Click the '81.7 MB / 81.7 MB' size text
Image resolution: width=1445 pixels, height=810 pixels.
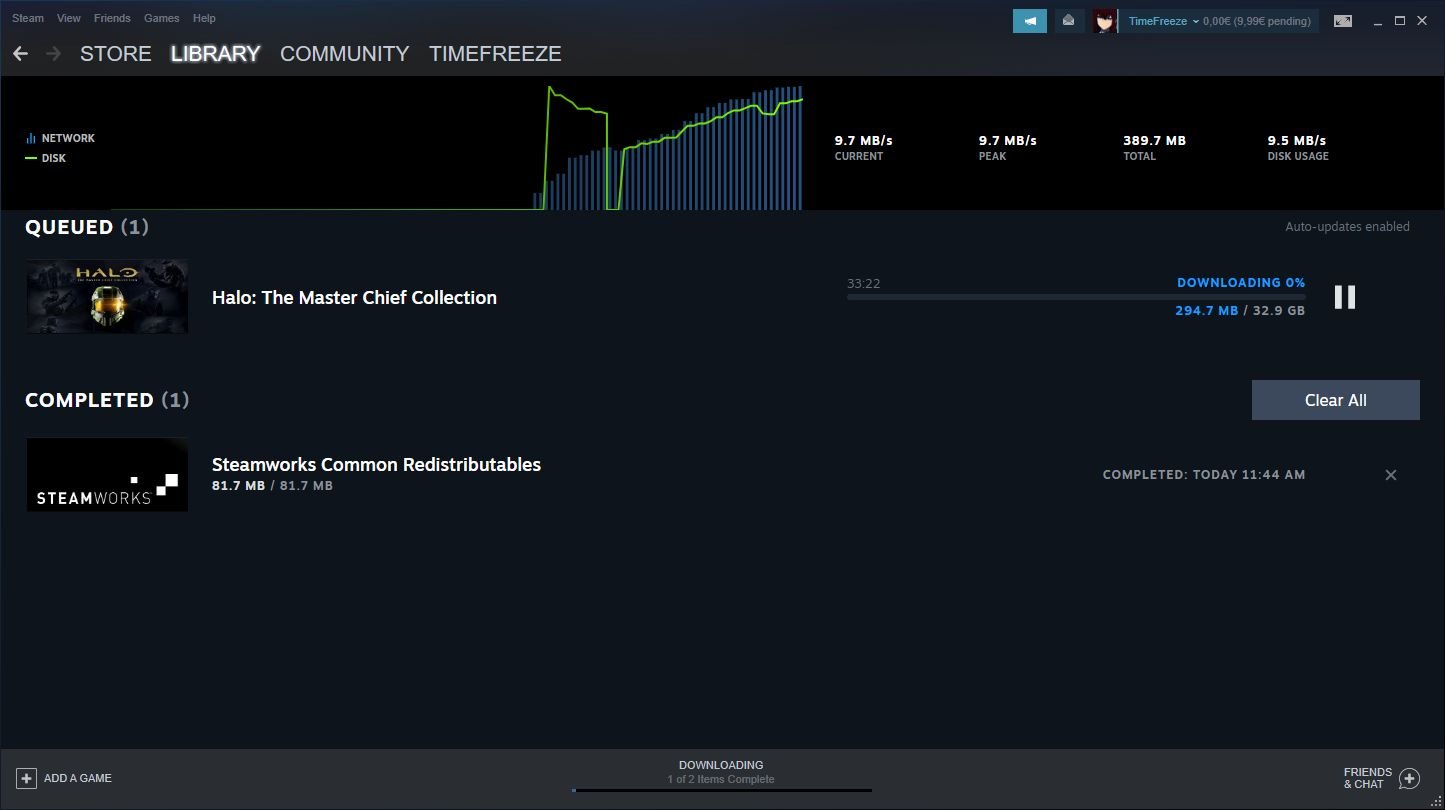click(x=272, y=486)
